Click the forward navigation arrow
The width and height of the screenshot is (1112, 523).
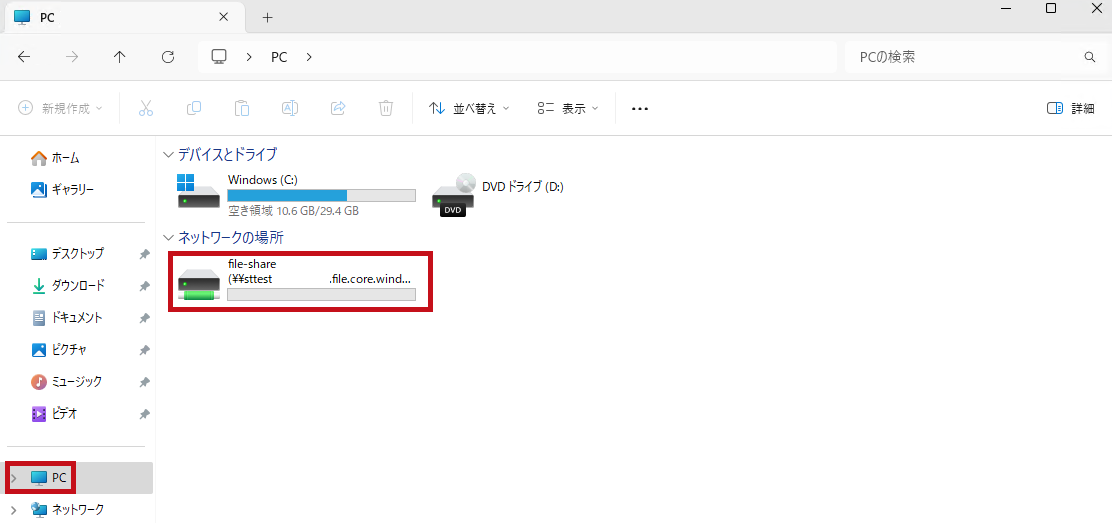click(72, 57)
